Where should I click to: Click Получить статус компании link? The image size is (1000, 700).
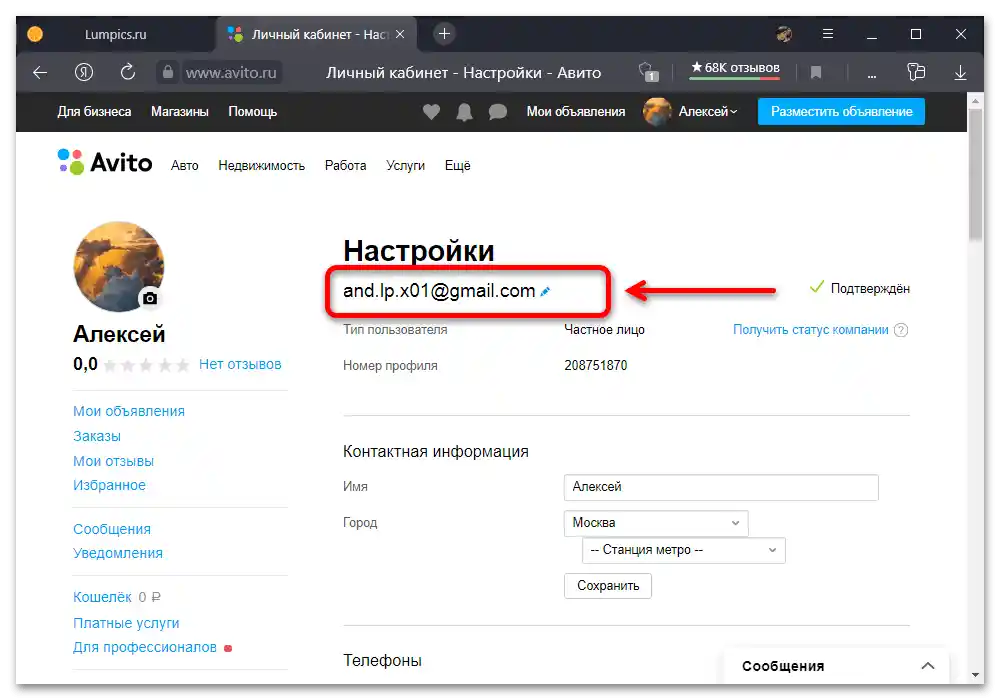(811, 330)
